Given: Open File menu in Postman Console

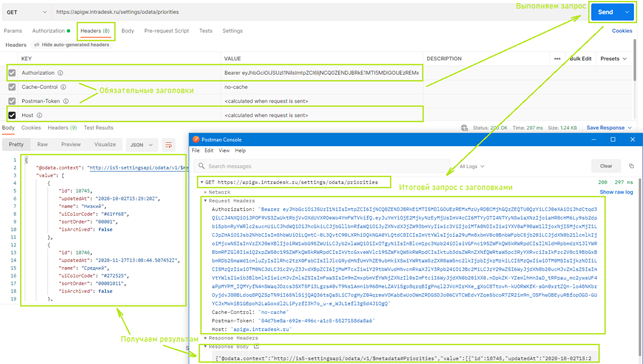Looking at the screenshot, I should (x=196, y=151).
